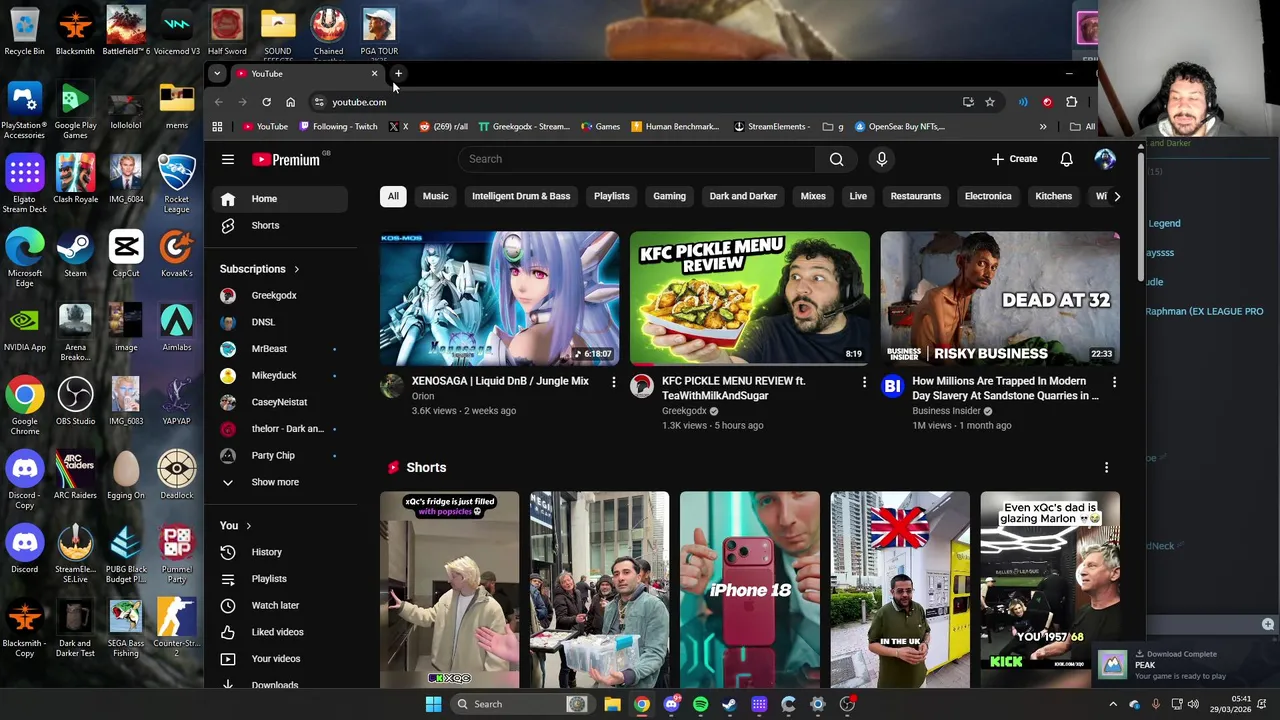The width and height of the screenshot is (1280, 720).
Task: Show overflow bookmarks chevron
Action: [1043, 127]
